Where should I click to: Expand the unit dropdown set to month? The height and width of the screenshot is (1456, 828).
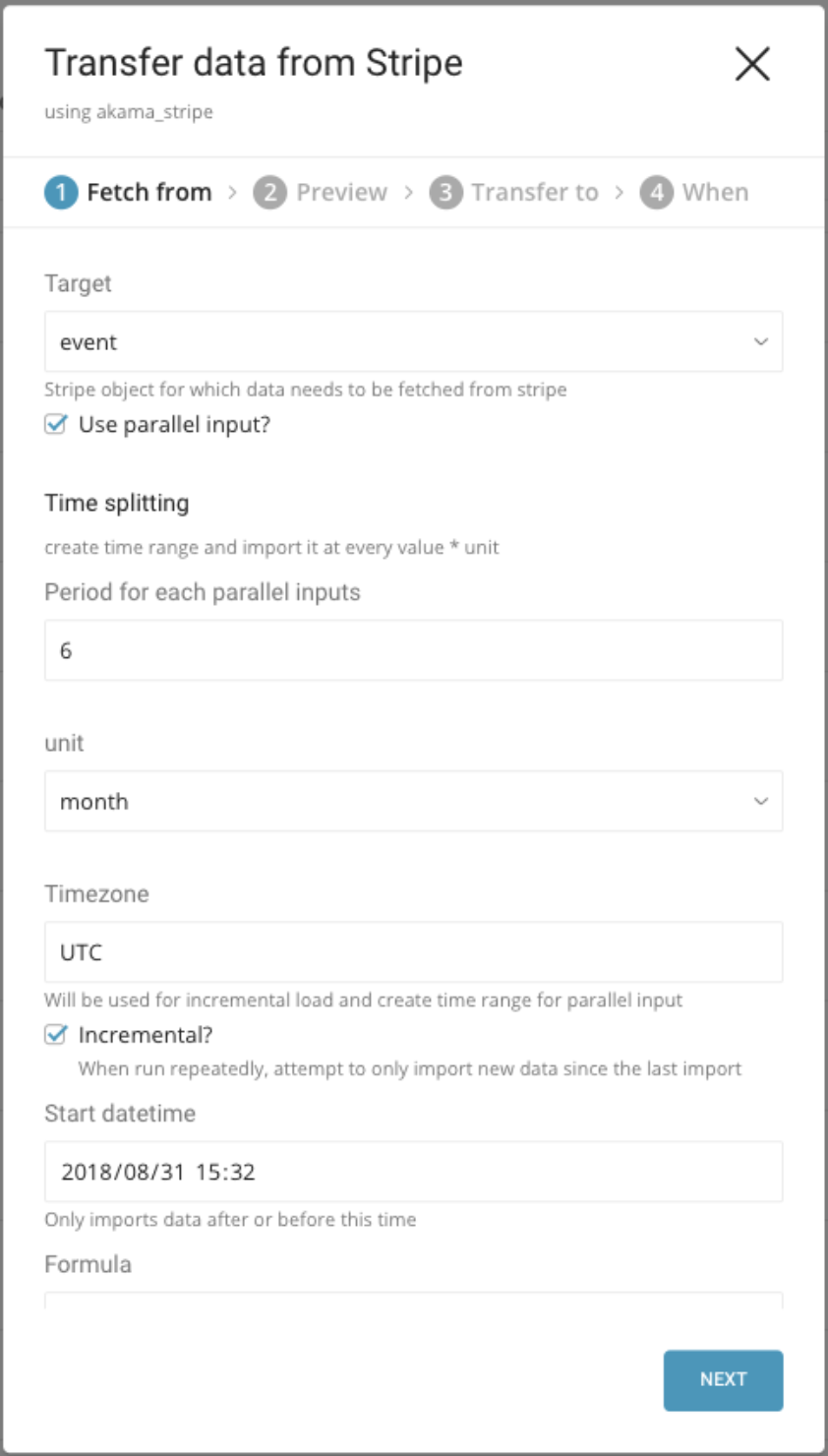[x=413, y=801]
